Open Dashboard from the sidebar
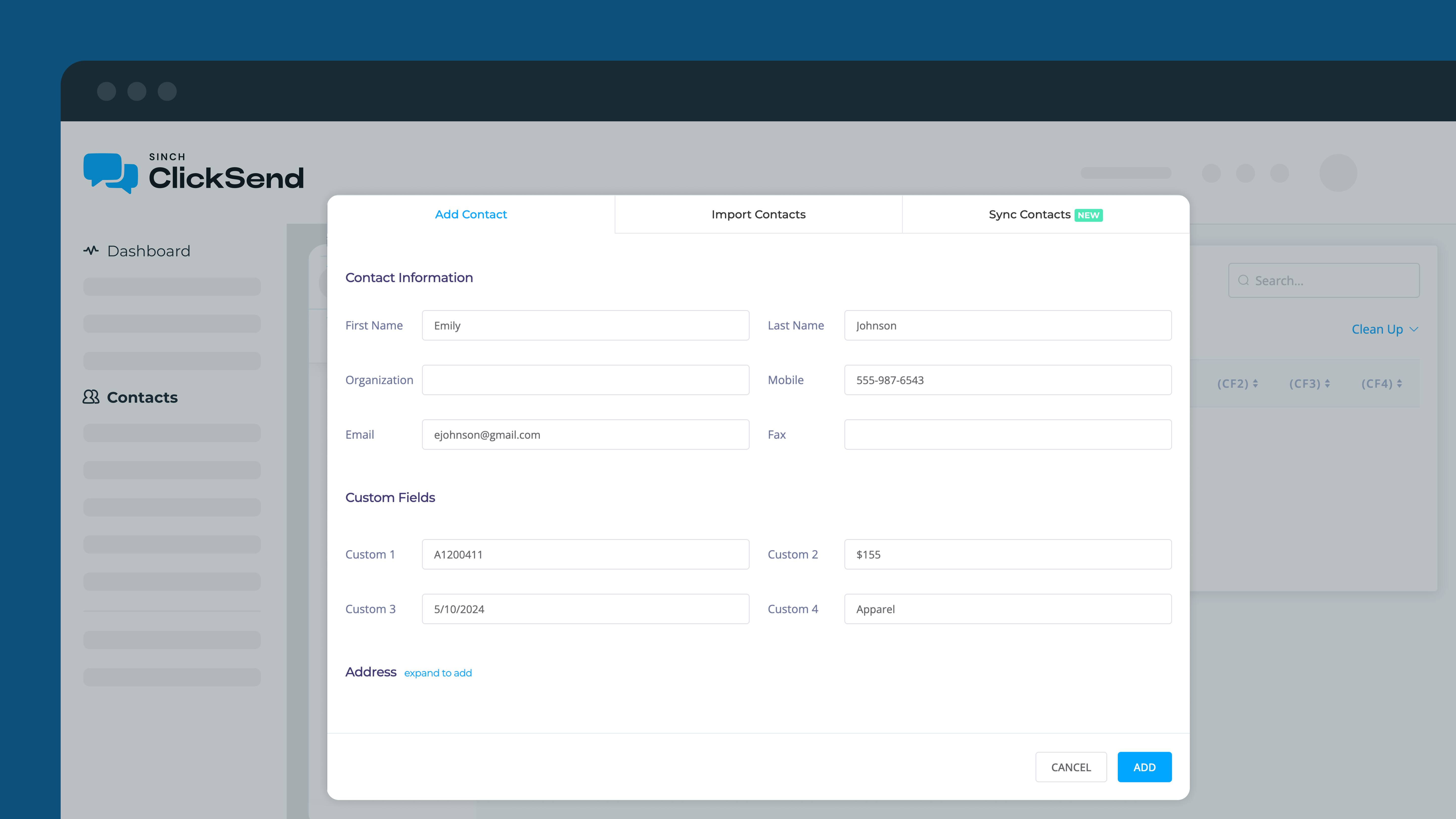Image resolution: width=1456 pixels, height=819 pixels. pos(148,251)
